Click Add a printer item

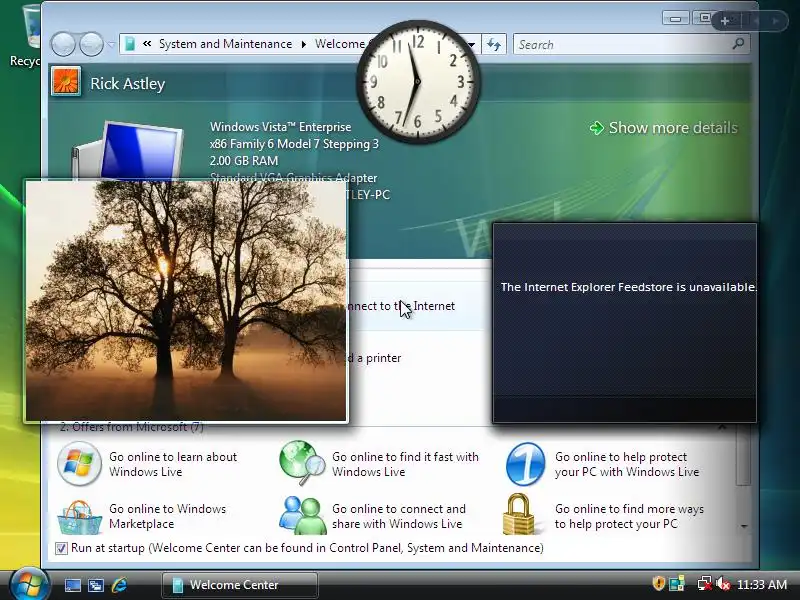coord(375,358)
